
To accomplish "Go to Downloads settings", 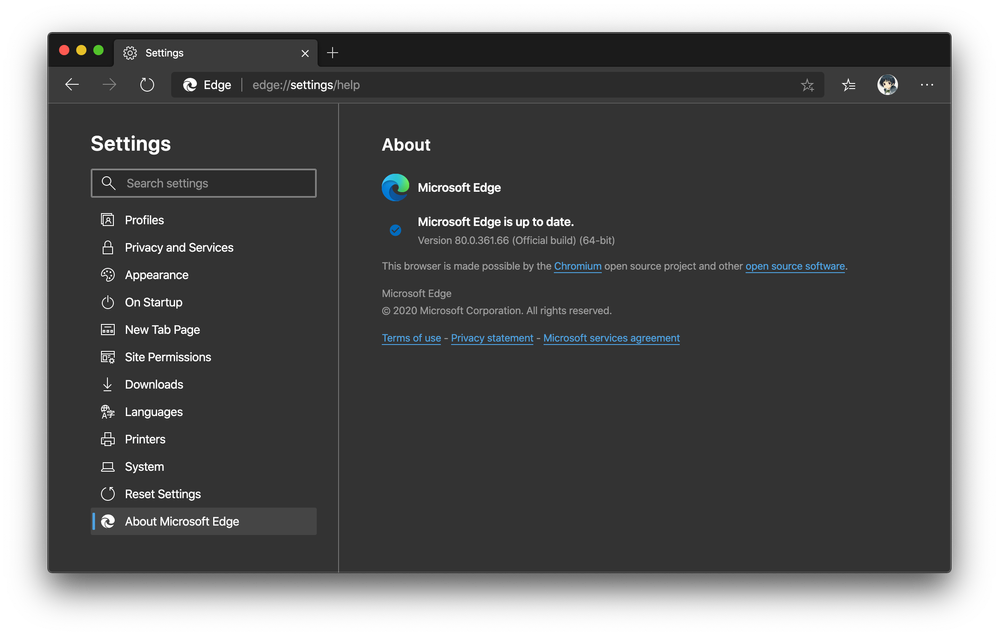I will (x=204, y=384).
